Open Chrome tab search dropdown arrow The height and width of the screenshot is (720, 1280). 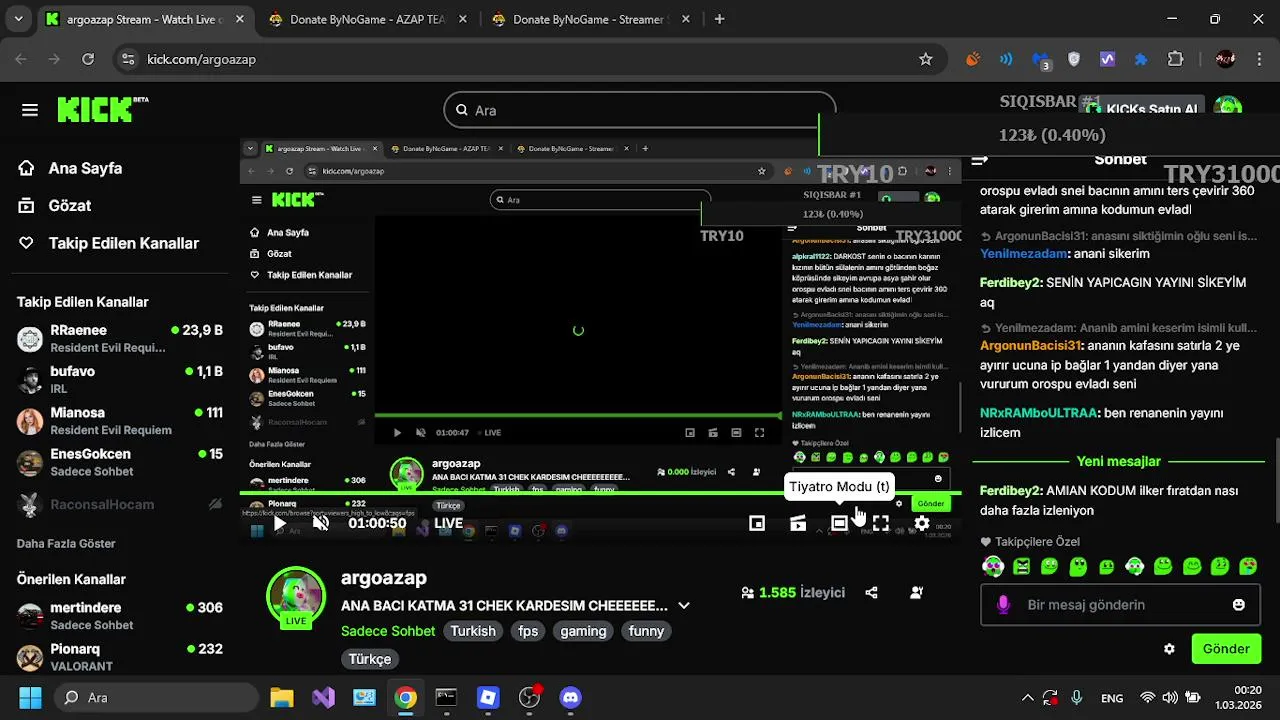pyautogui.click(x=16, y=19)
